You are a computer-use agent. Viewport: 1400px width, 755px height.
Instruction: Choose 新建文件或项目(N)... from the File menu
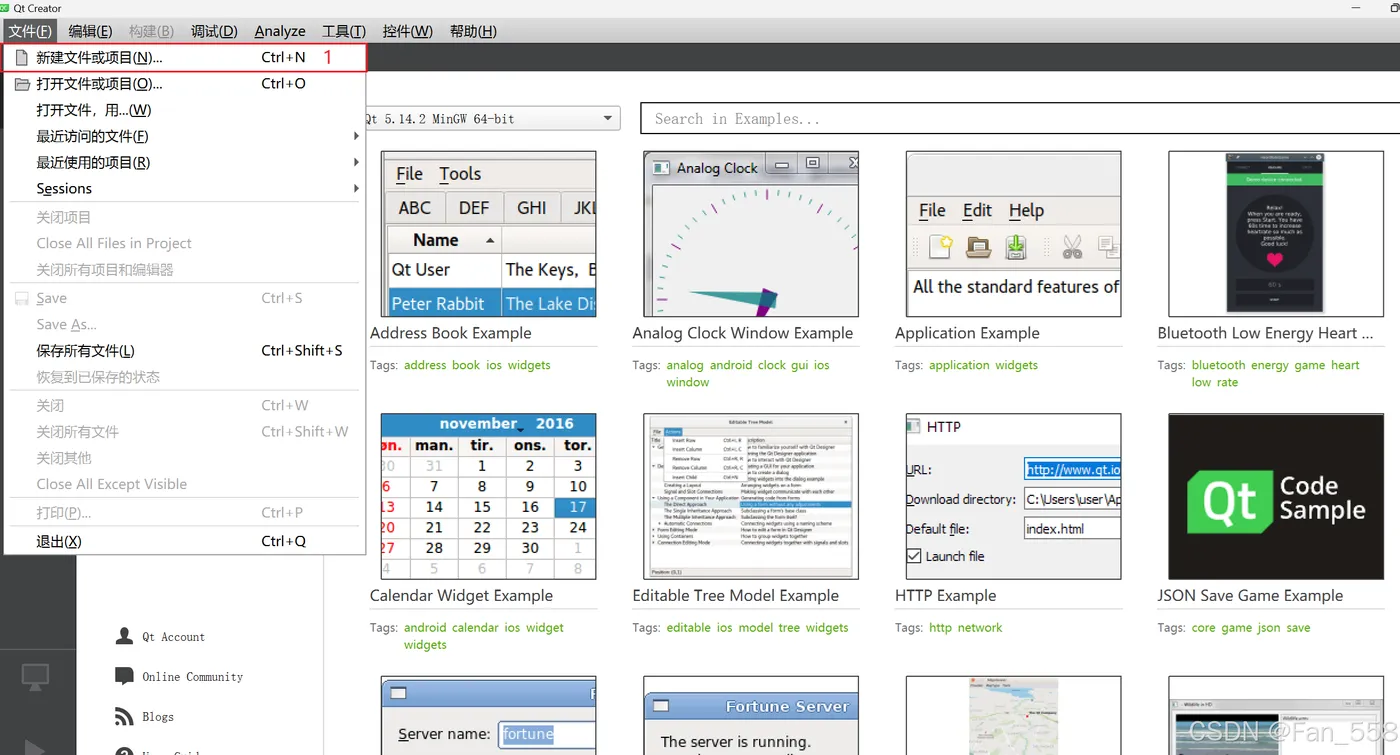coord(186,57)
